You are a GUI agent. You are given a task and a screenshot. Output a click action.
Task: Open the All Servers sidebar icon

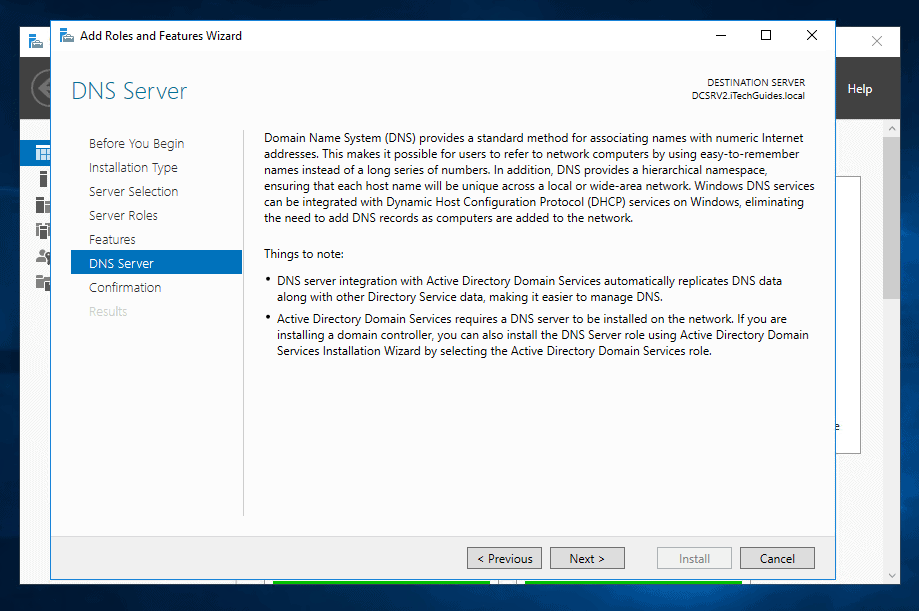43,205
